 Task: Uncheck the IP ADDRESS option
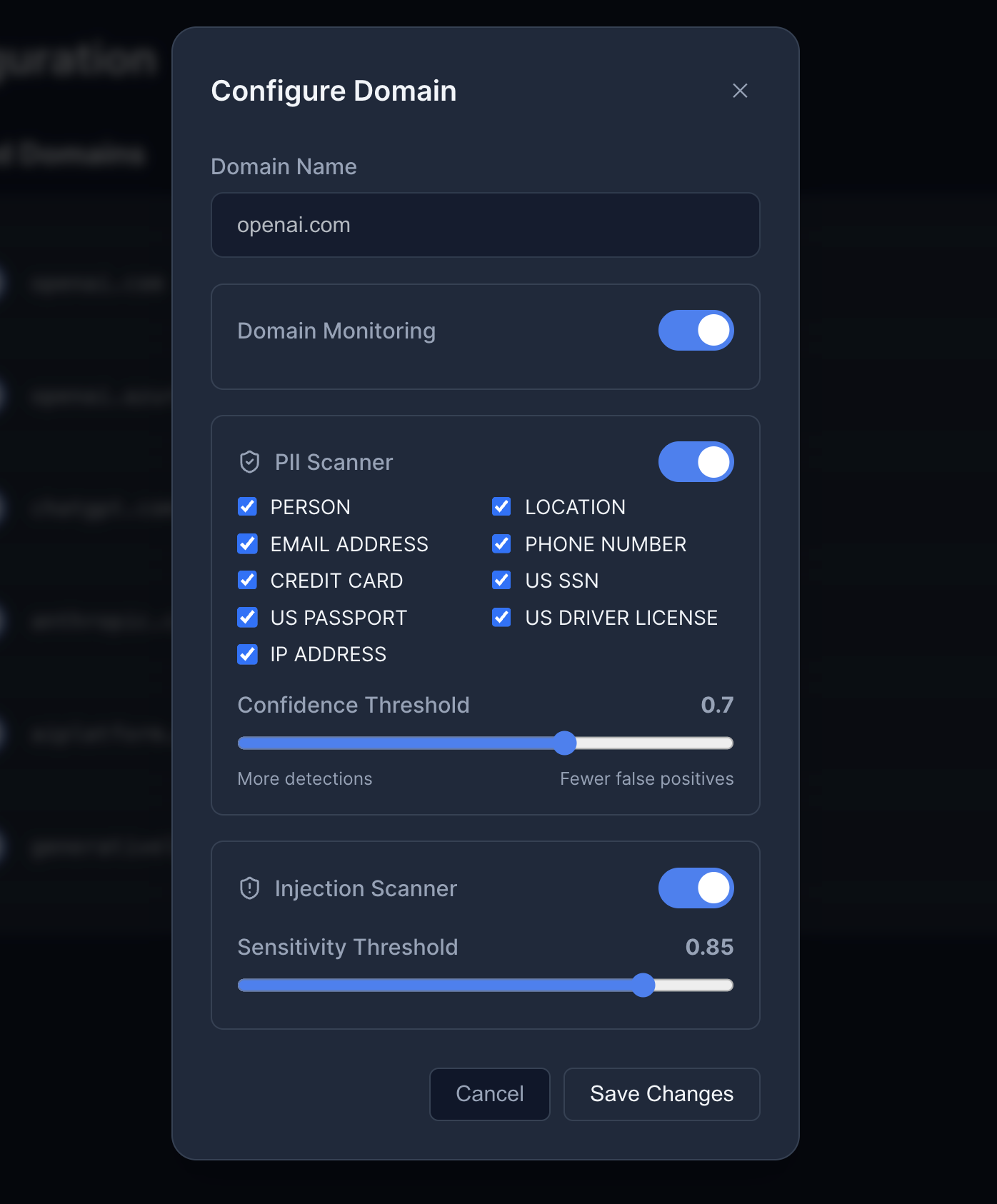pyautogui.click(x=247, y=654)
